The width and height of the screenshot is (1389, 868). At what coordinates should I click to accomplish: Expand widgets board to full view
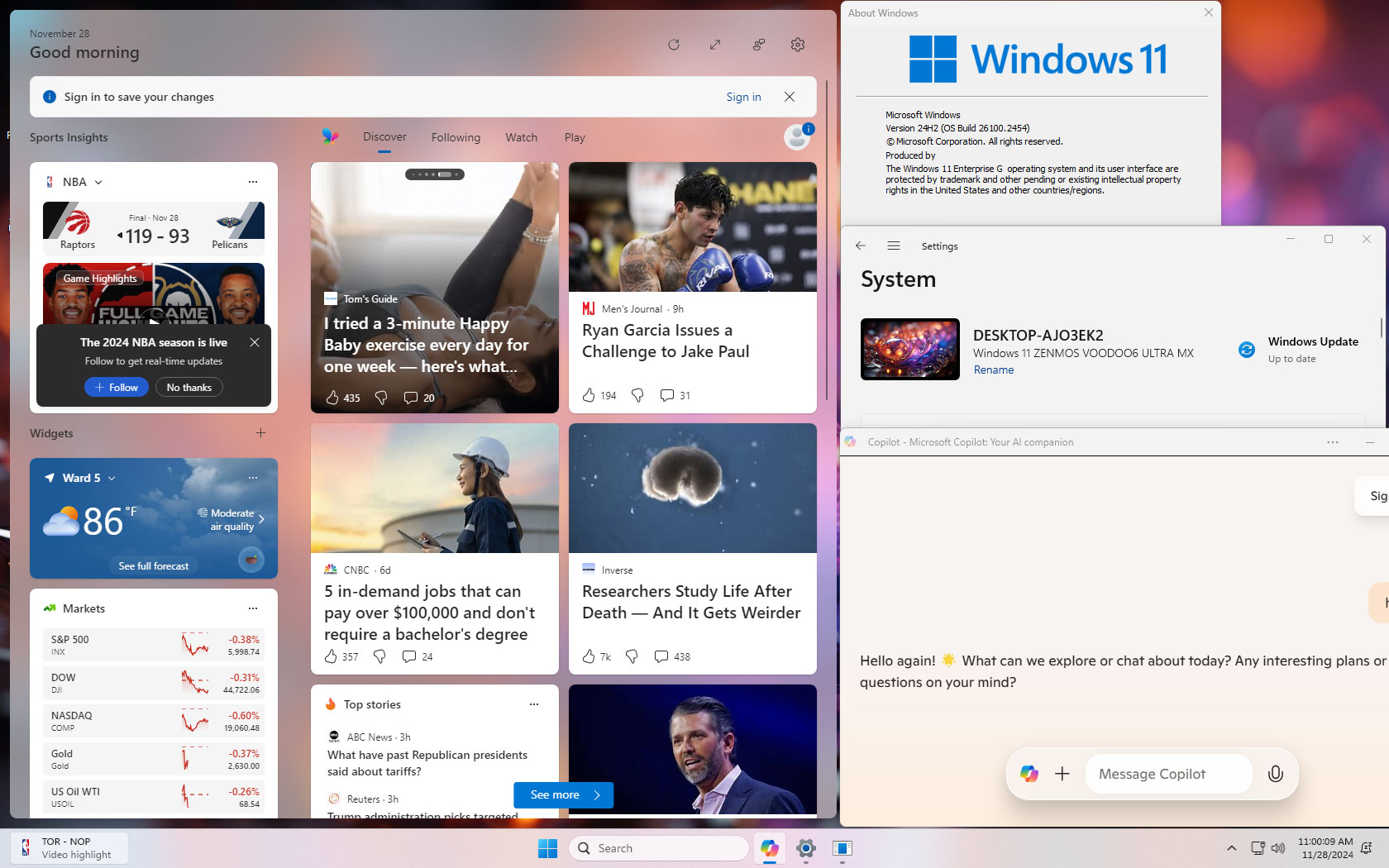coord(715,45)
